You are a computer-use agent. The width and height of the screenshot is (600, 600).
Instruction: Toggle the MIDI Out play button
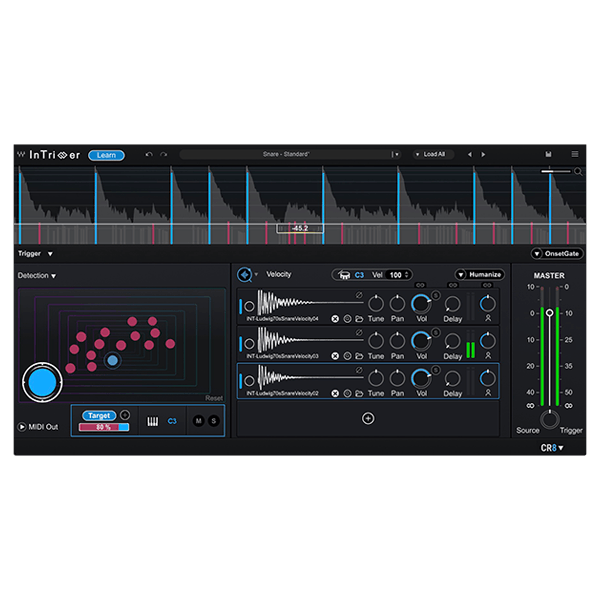pos(22,427)
